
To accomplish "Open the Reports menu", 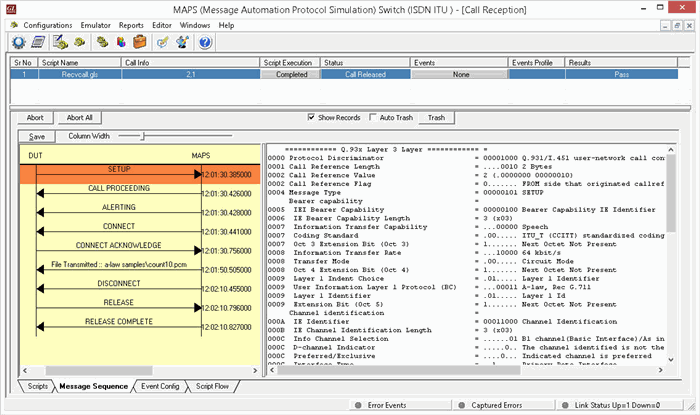I will tap(131, 25).
